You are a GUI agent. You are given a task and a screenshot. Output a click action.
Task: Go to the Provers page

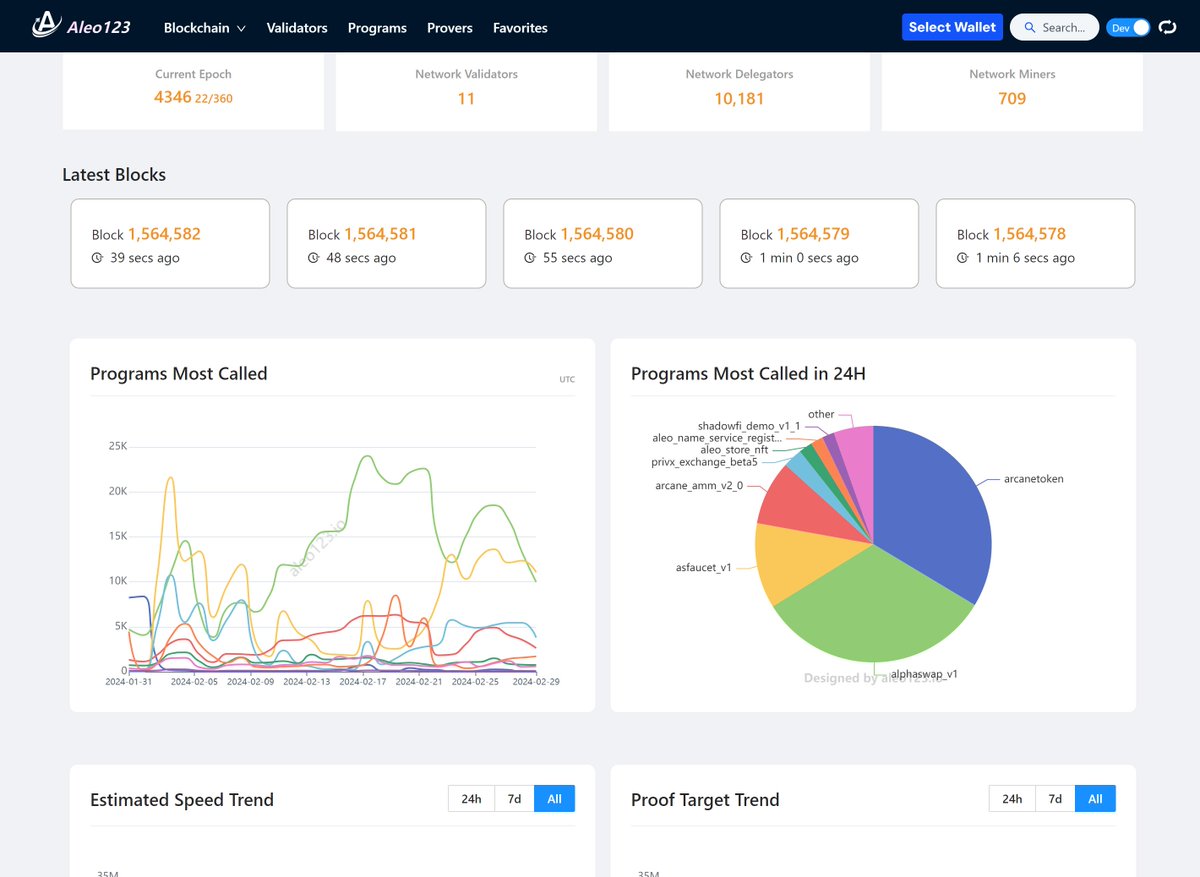(x=450, y=28)
